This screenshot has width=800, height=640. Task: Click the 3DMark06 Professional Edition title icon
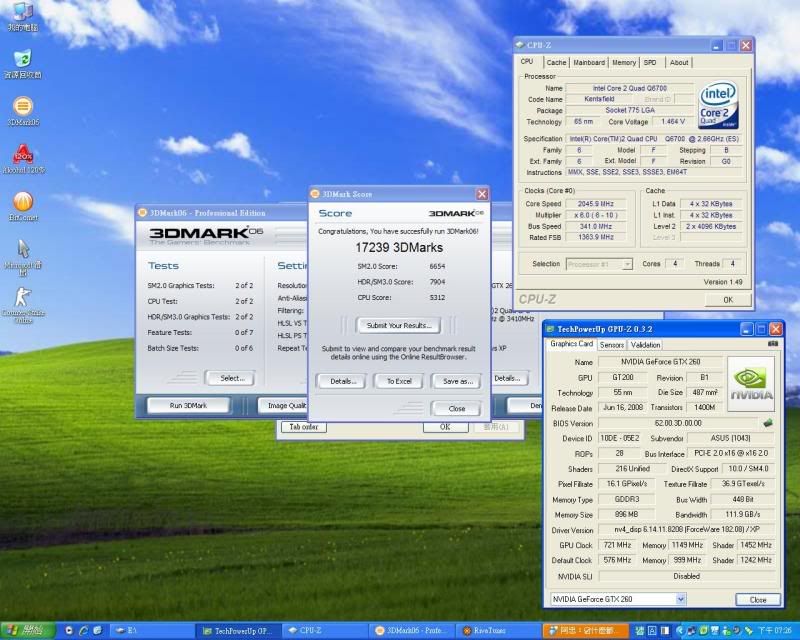(142, 213)
